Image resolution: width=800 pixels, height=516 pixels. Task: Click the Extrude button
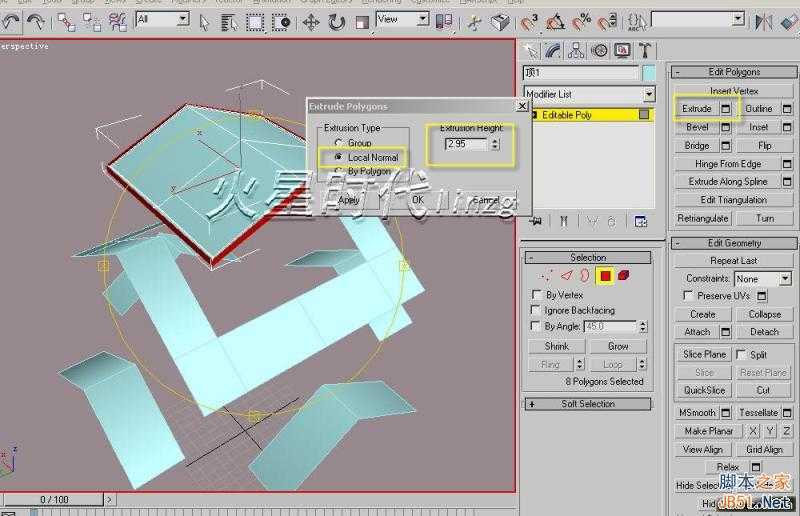click(x=696, y=109)
